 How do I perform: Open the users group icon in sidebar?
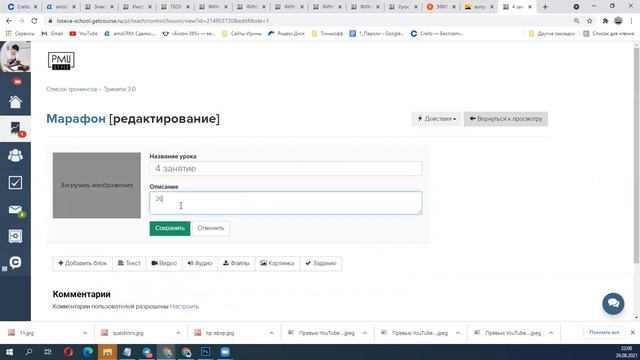15,155
